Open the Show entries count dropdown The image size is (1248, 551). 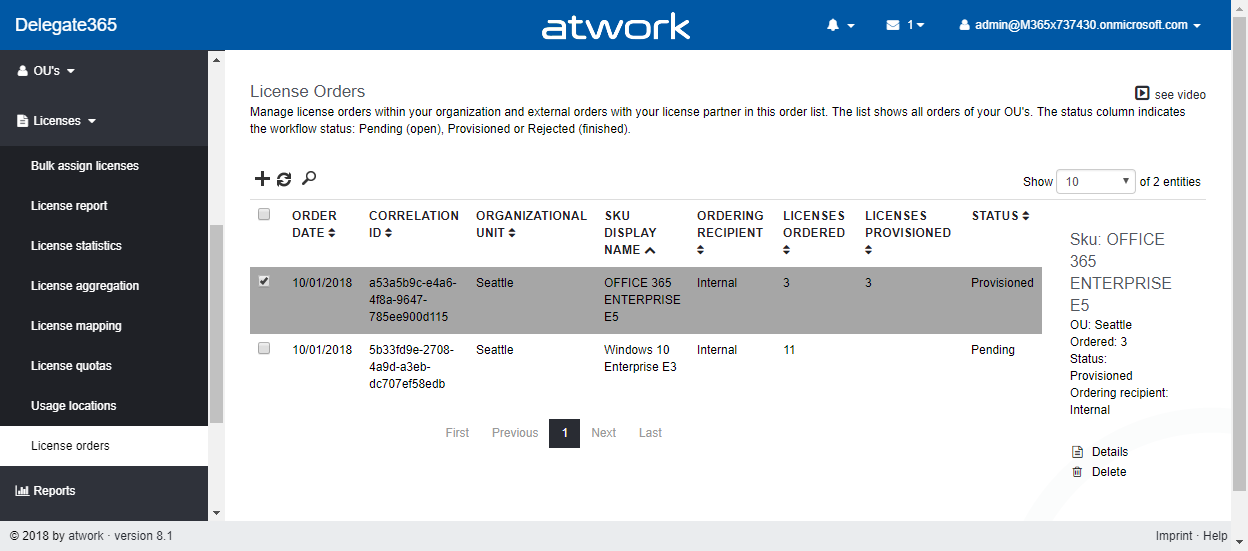tap(1095, 182)
